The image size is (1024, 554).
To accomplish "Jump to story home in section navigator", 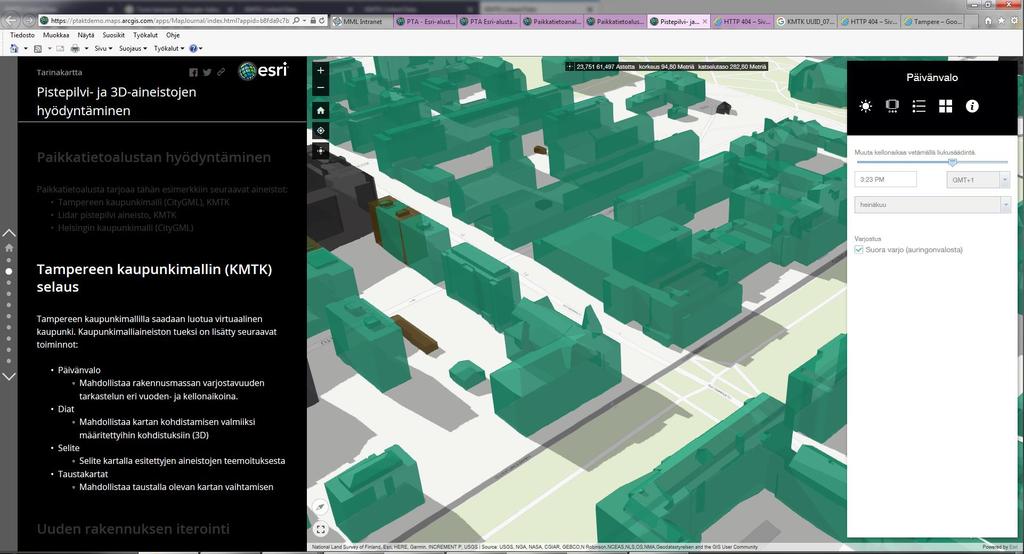I will point(8,248).
